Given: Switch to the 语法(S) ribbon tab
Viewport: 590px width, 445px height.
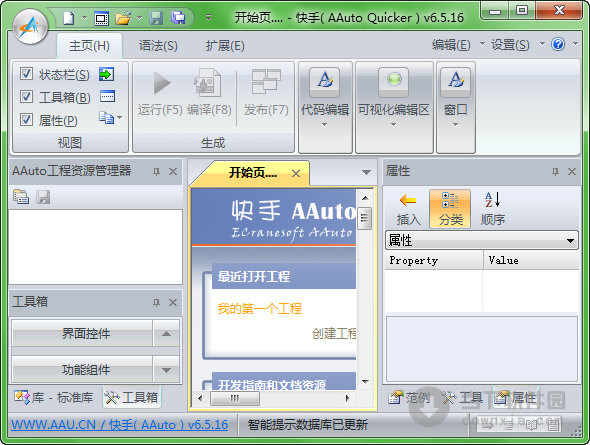Looking at the screenshot, I should pyautogui.click(x=158, y=46).
